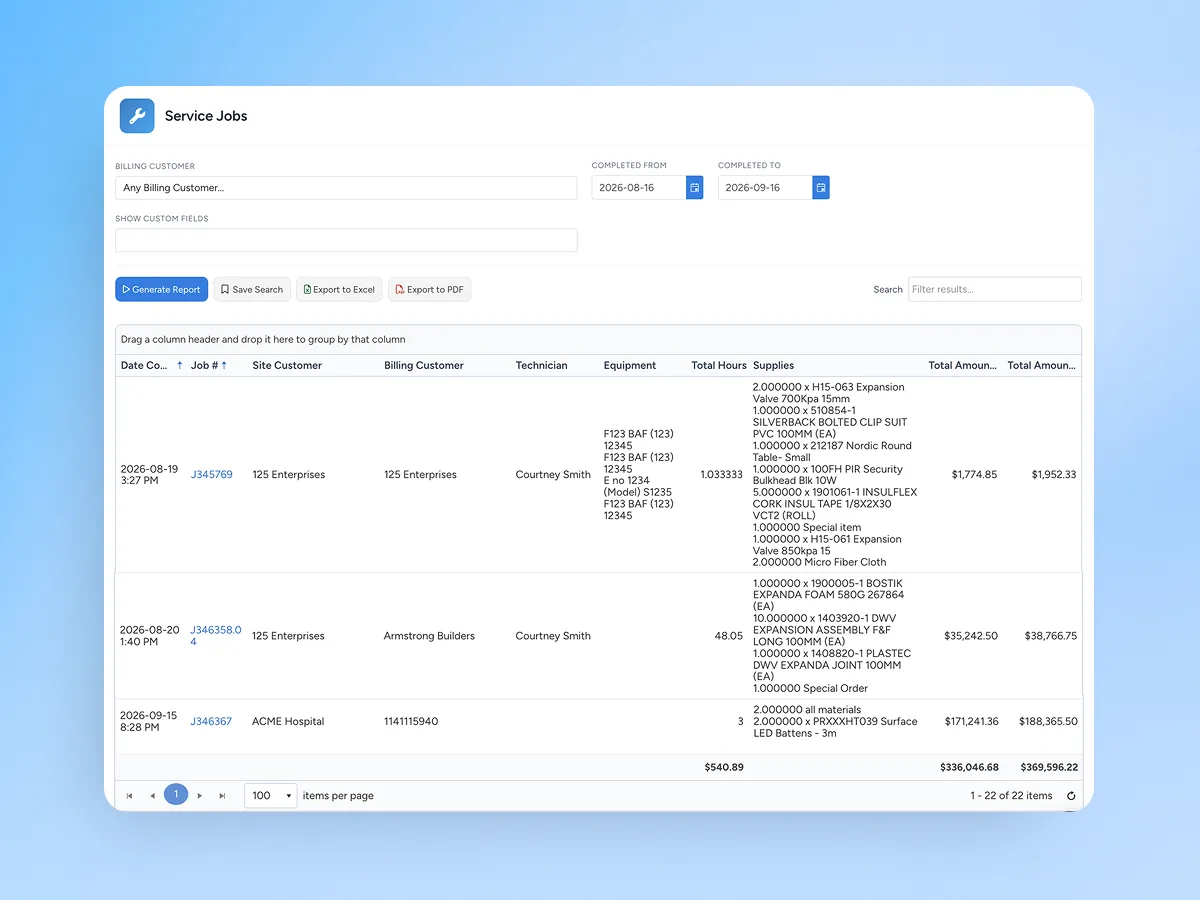Click the 2026-09-15 8:28 PM date cell
This screenshot has height=900, width=1200.
[149, 722]
